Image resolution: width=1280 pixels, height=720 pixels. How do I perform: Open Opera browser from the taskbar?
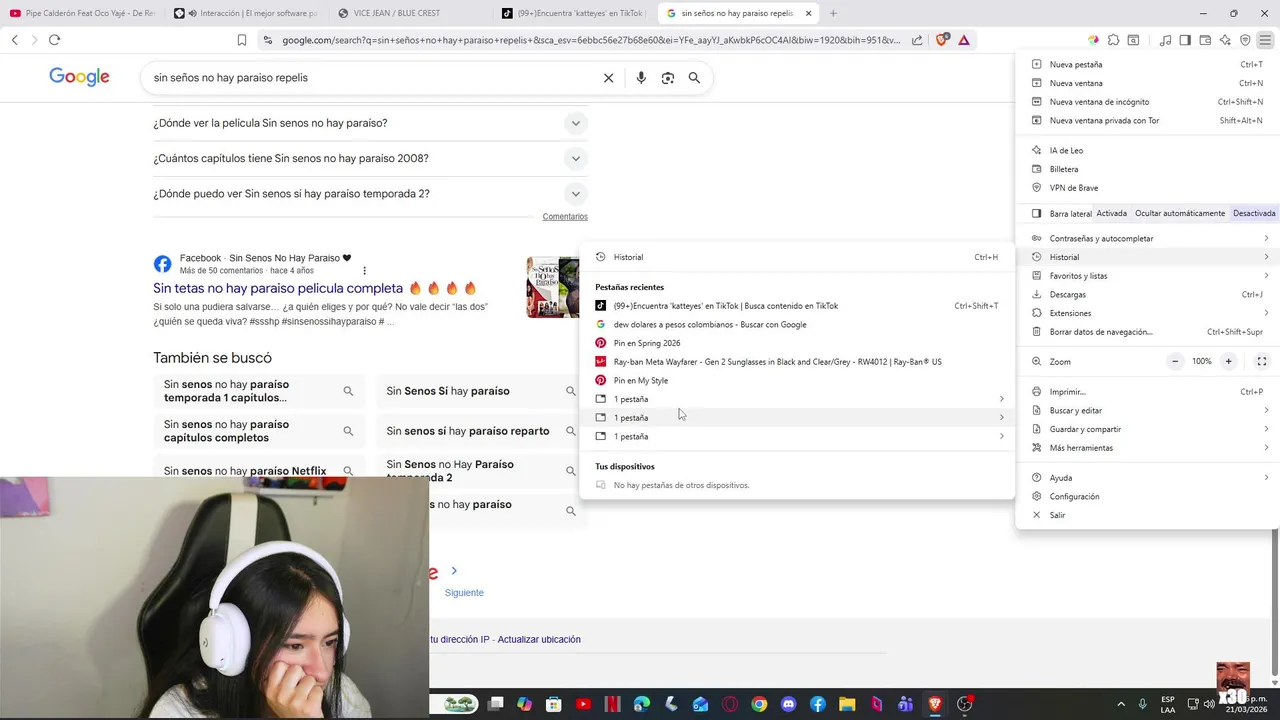730,704
